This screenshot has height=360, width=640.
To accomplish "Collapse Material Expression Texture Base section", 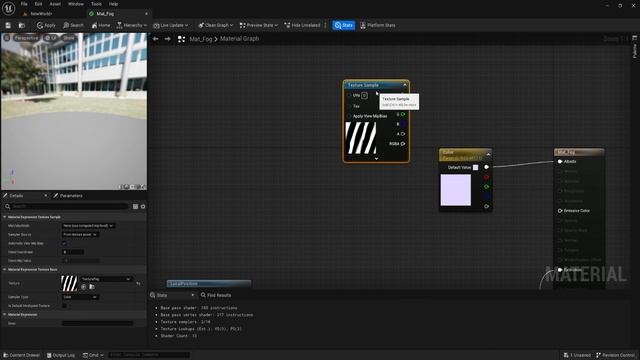I will [x=5, y=269].
